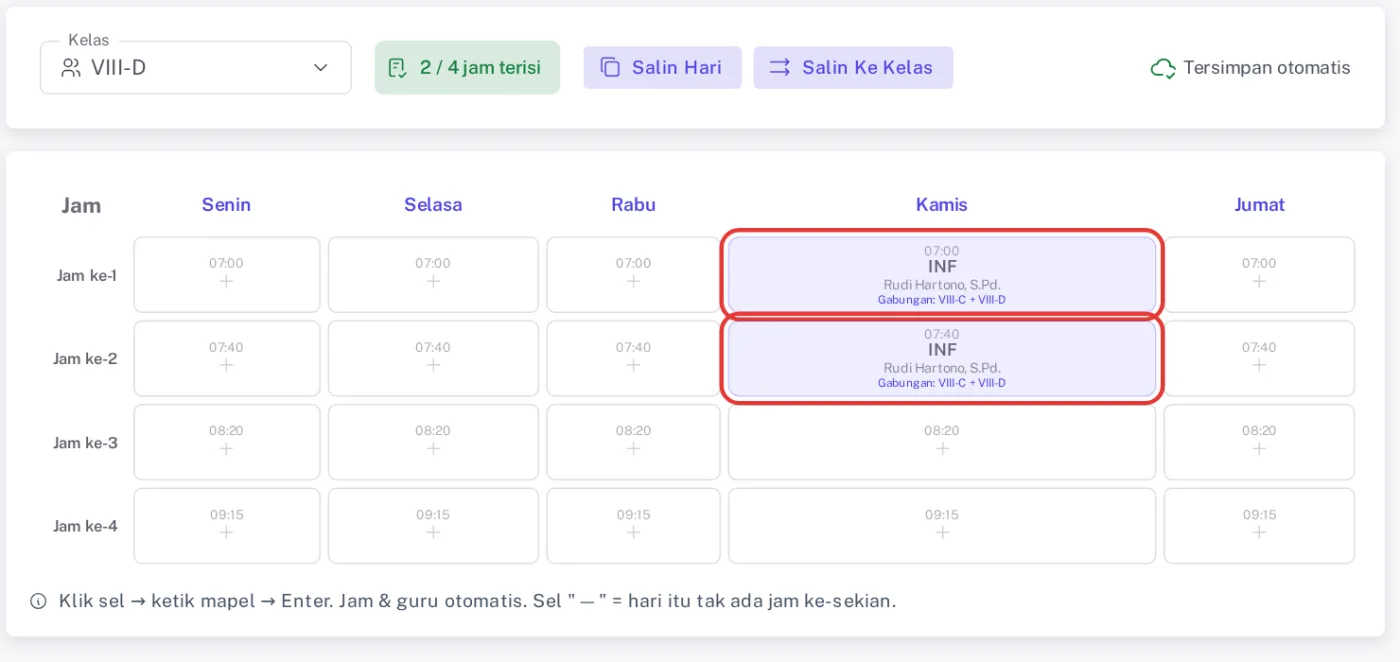The width and height of the screenshot is (1400, 662).
Task: Click the dropdown chevron next to VIII-D
Action: click(320, 68)
